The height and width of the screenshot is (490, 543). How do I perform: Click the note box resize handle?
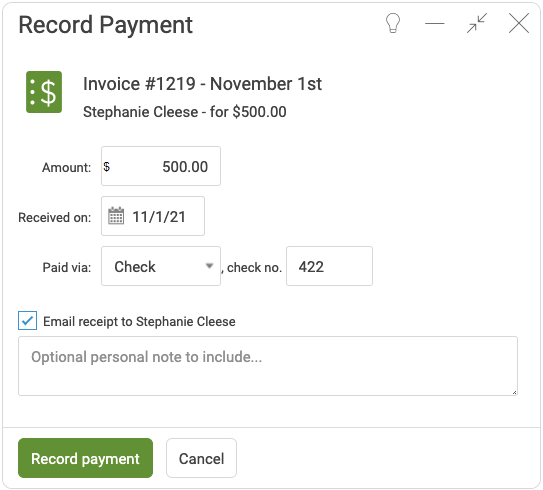(x=514, y=392)
